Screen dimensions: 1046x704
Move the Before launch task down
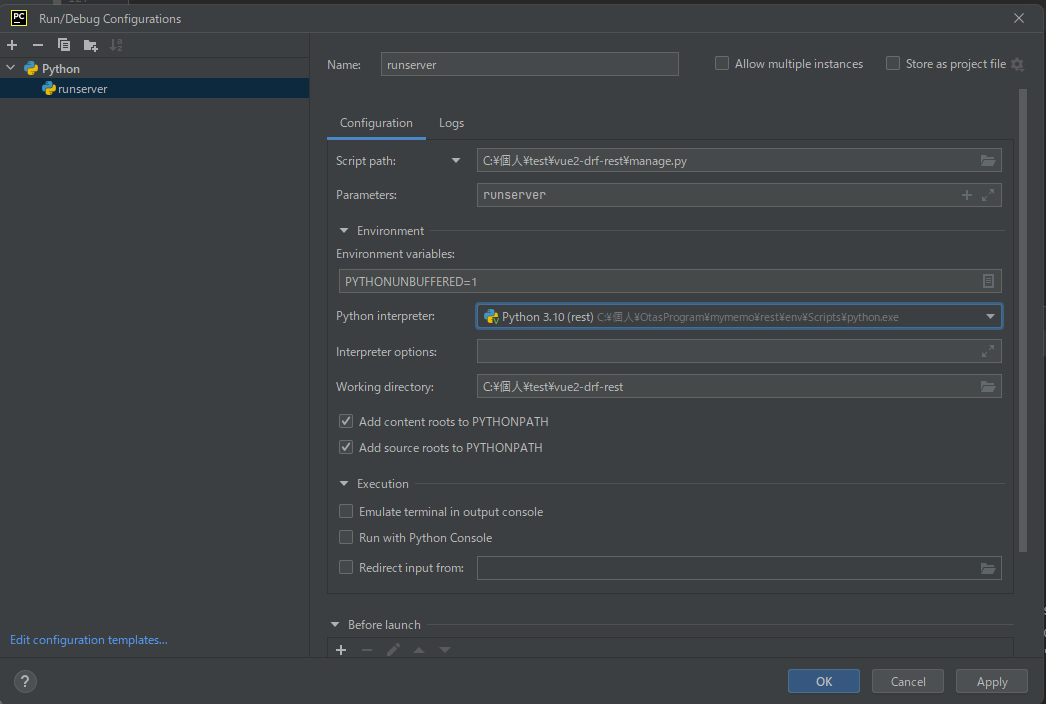[445, 649]
